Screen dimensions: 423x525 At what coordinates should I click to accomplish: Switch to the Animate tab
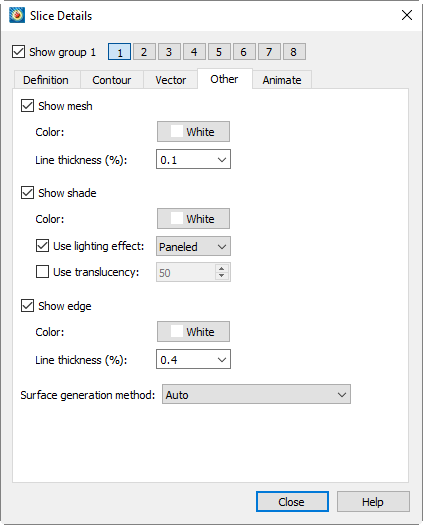click(282, 80)
